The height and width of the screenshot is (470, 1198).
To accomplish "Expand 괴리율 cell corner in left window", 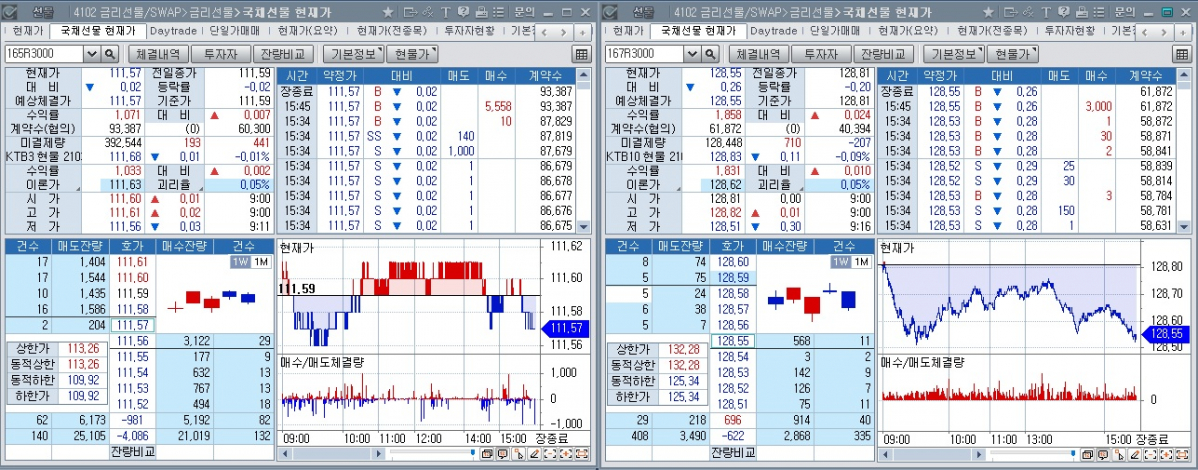I will coord(201,189).
